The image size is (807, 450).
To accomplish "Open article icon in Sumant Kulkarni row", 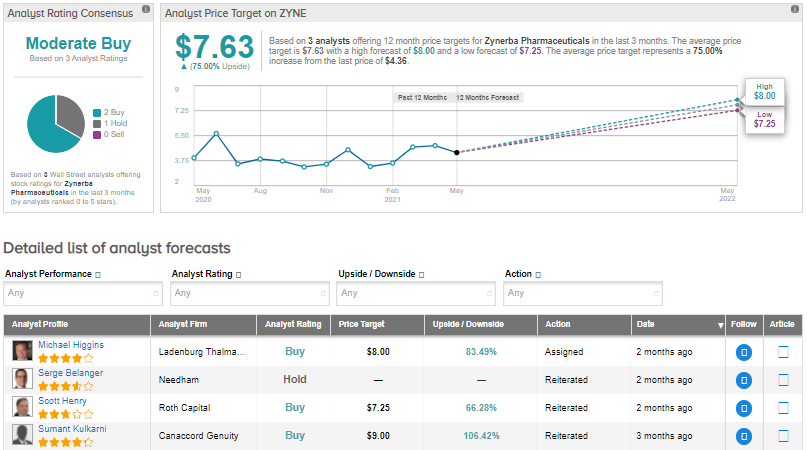I will pyautogui.click(x=783, y=436).
